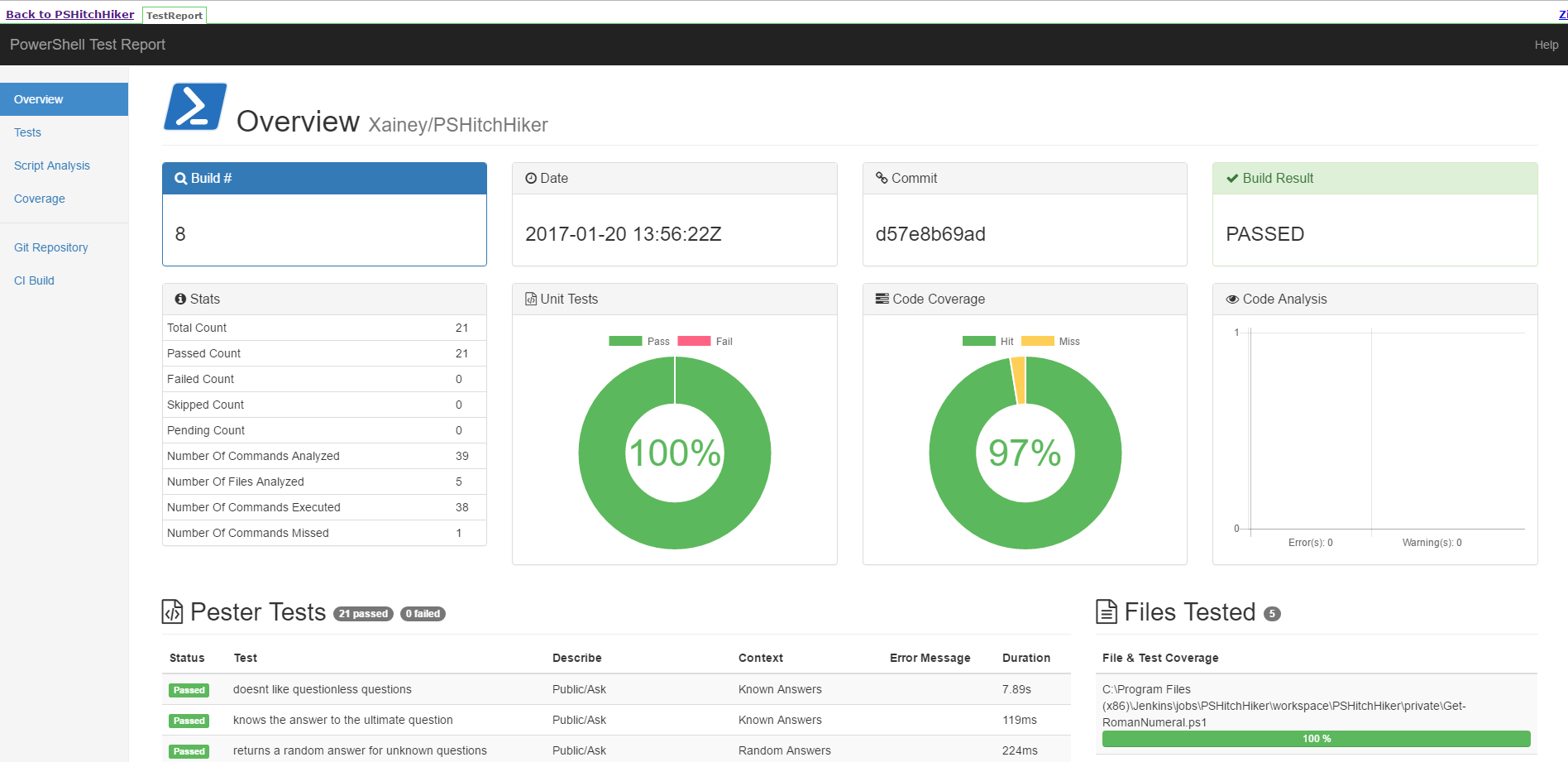1568x762 pixels.
Task: Click PowerShell Test Report brand title
Action: click(88, 45)
